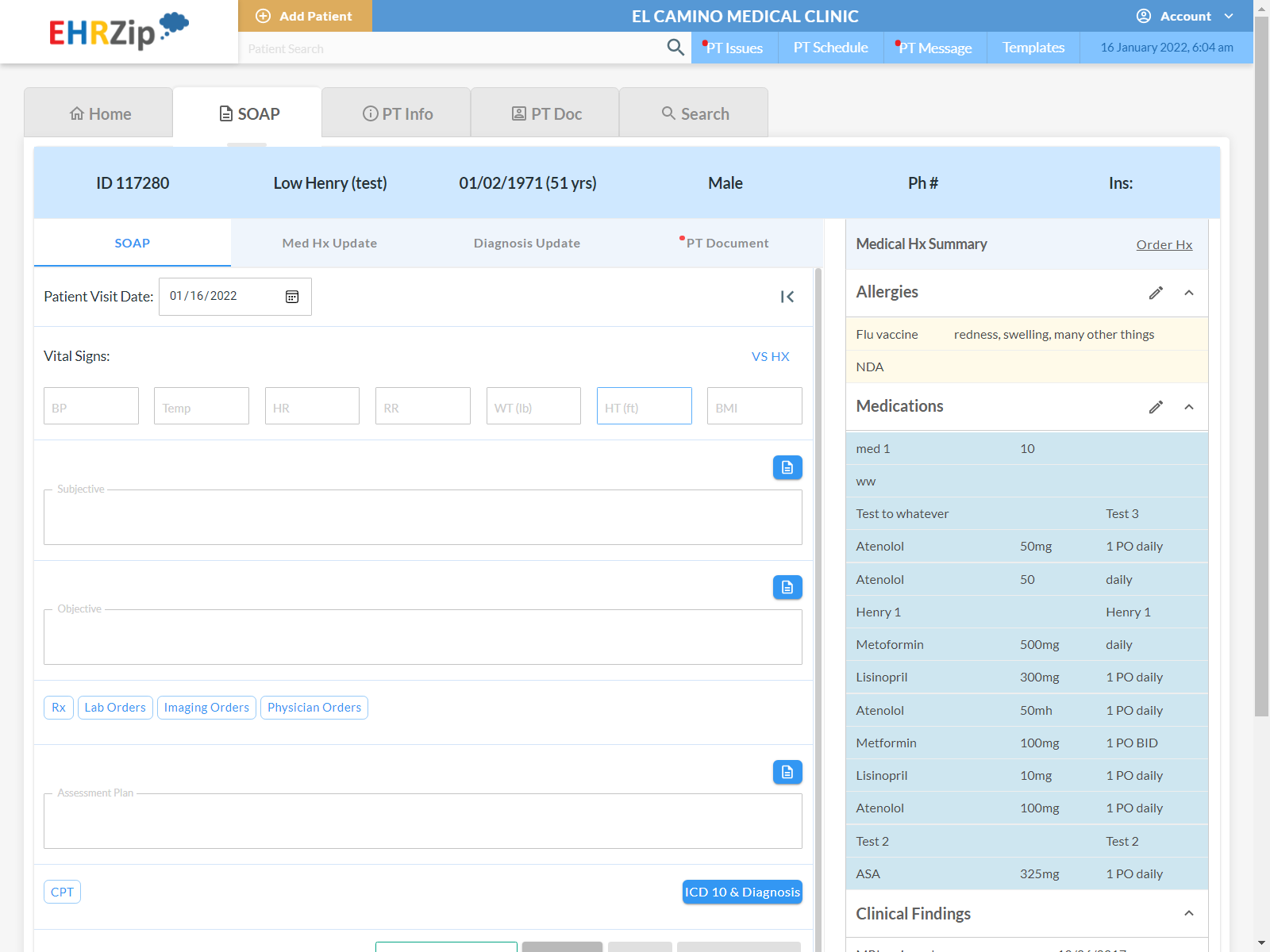1270x952 pixels.
Task: Switch to the PT Info tab
Action: [x=396, y=113]
